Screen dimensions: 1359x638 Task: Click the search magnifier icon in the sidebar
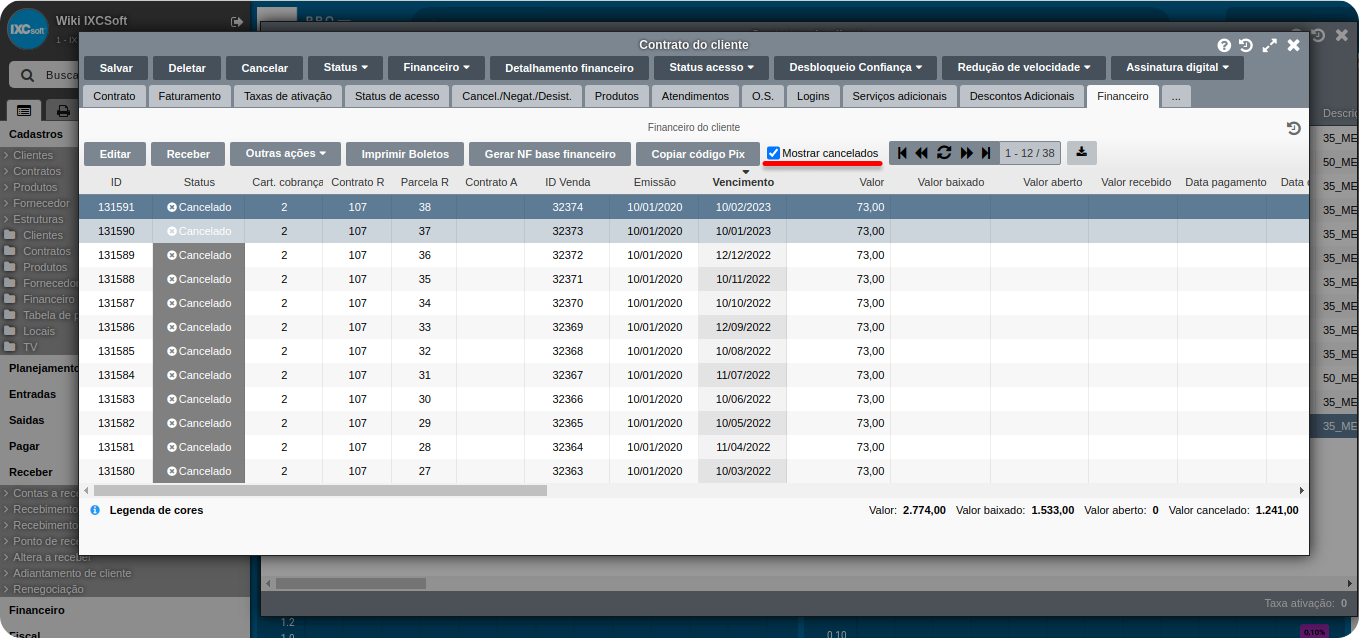coord(28,75)
